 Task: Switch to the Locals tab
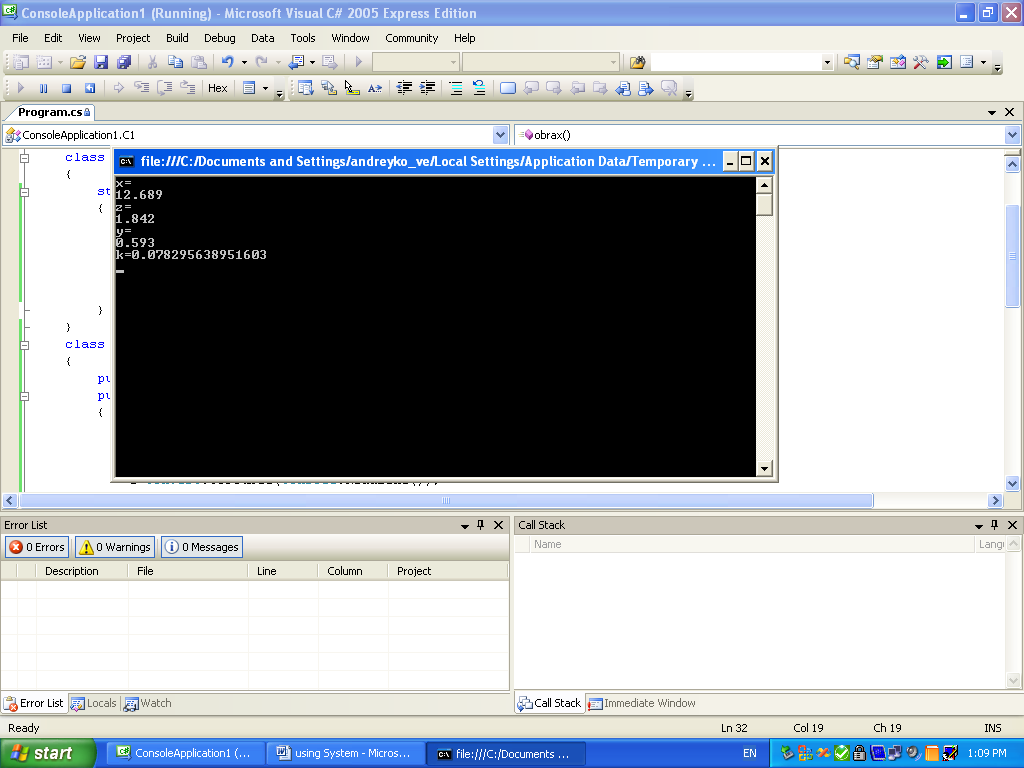pyautogui.click(x=94, y=703)
